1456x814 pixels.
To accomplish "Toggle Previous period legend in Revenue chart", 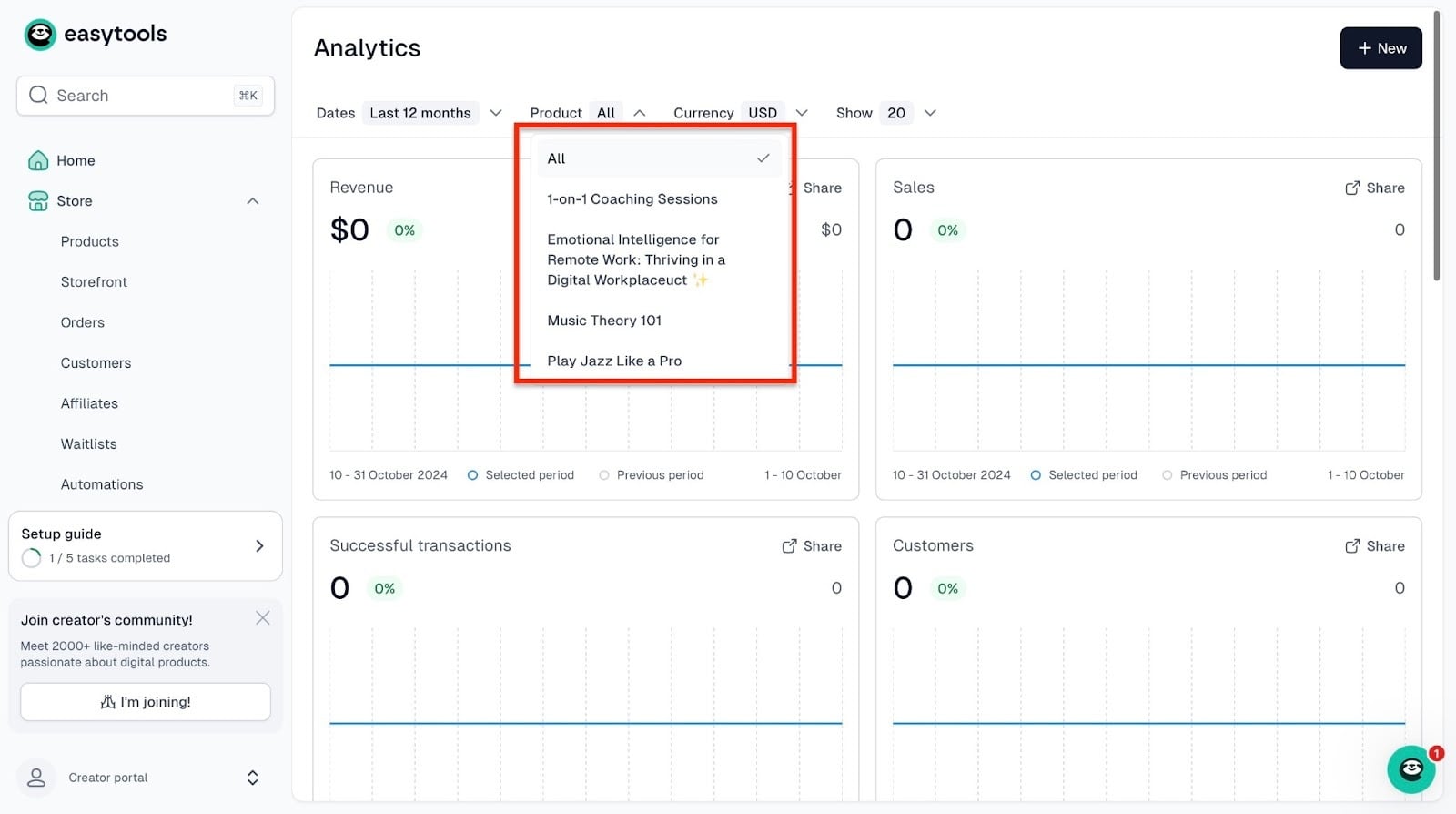I will pos(651,475).
